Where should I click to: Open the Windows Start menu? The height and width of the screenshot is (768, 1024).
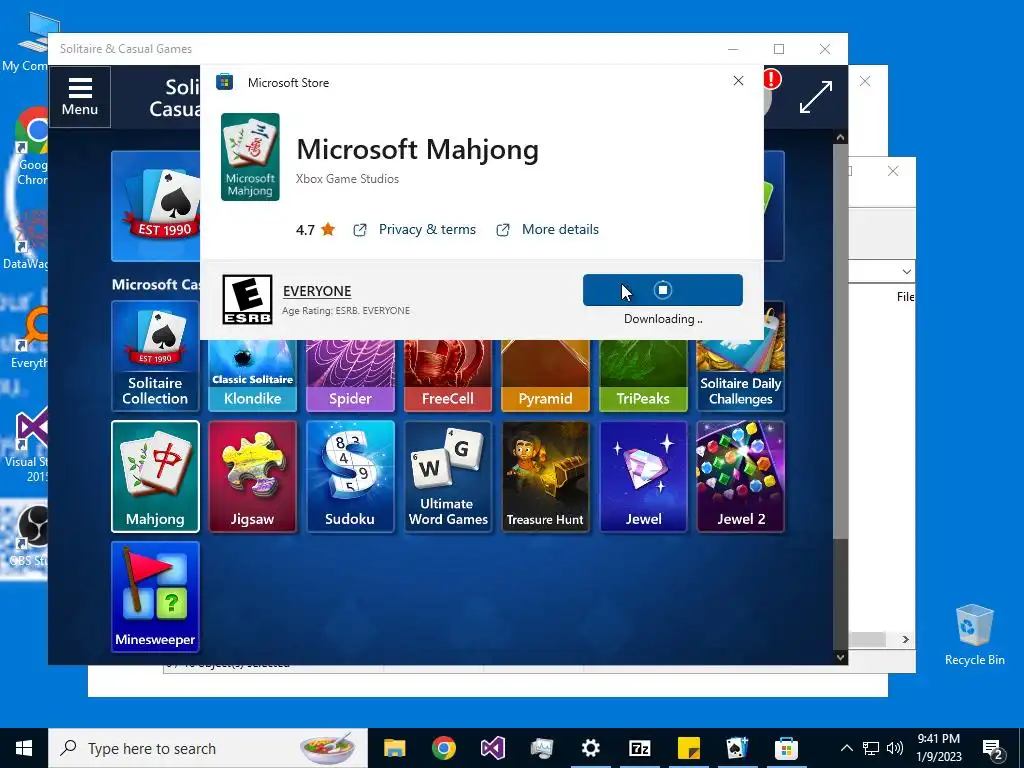pyautogui.click(x=24, y=748)
